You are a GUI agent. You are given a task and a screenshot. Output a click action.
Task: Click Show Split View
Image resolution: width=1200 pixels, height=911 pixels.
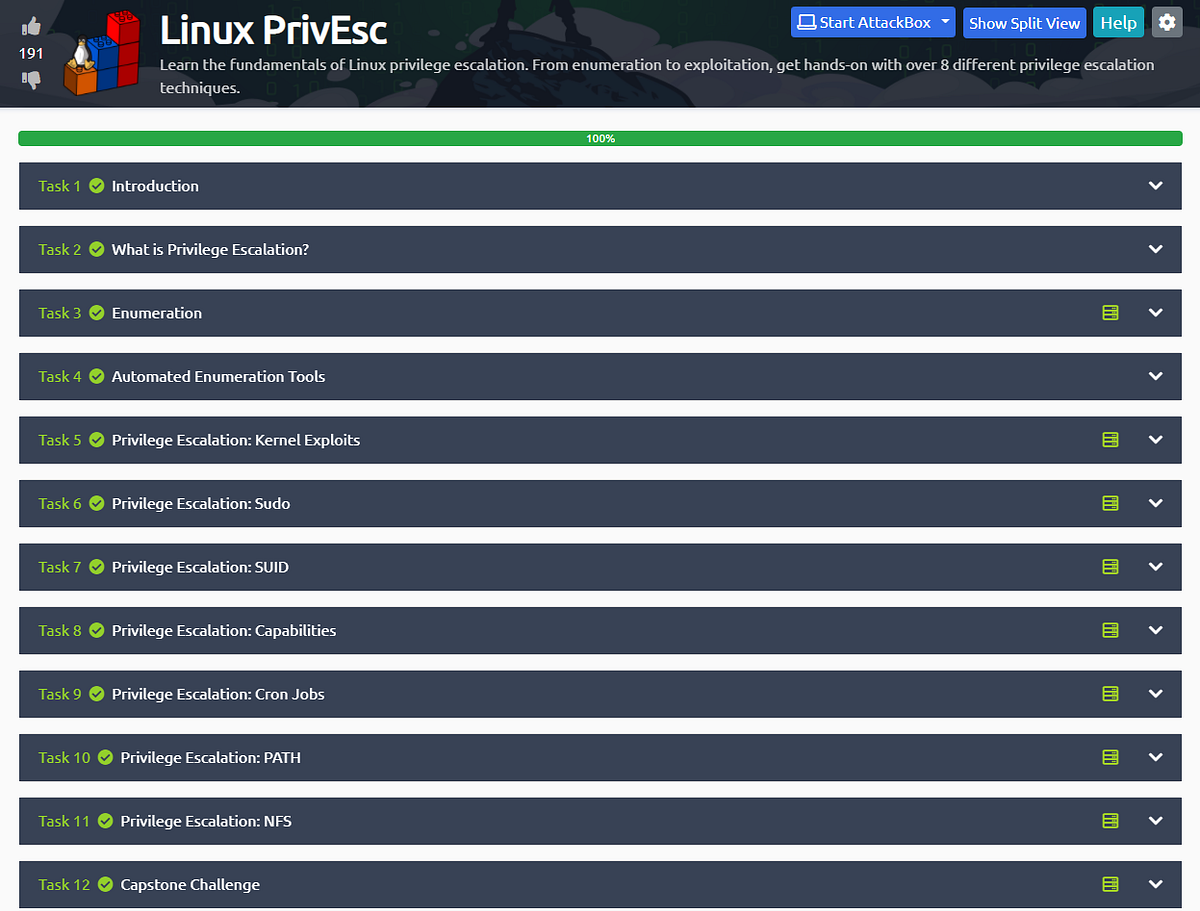(1024, 21)
